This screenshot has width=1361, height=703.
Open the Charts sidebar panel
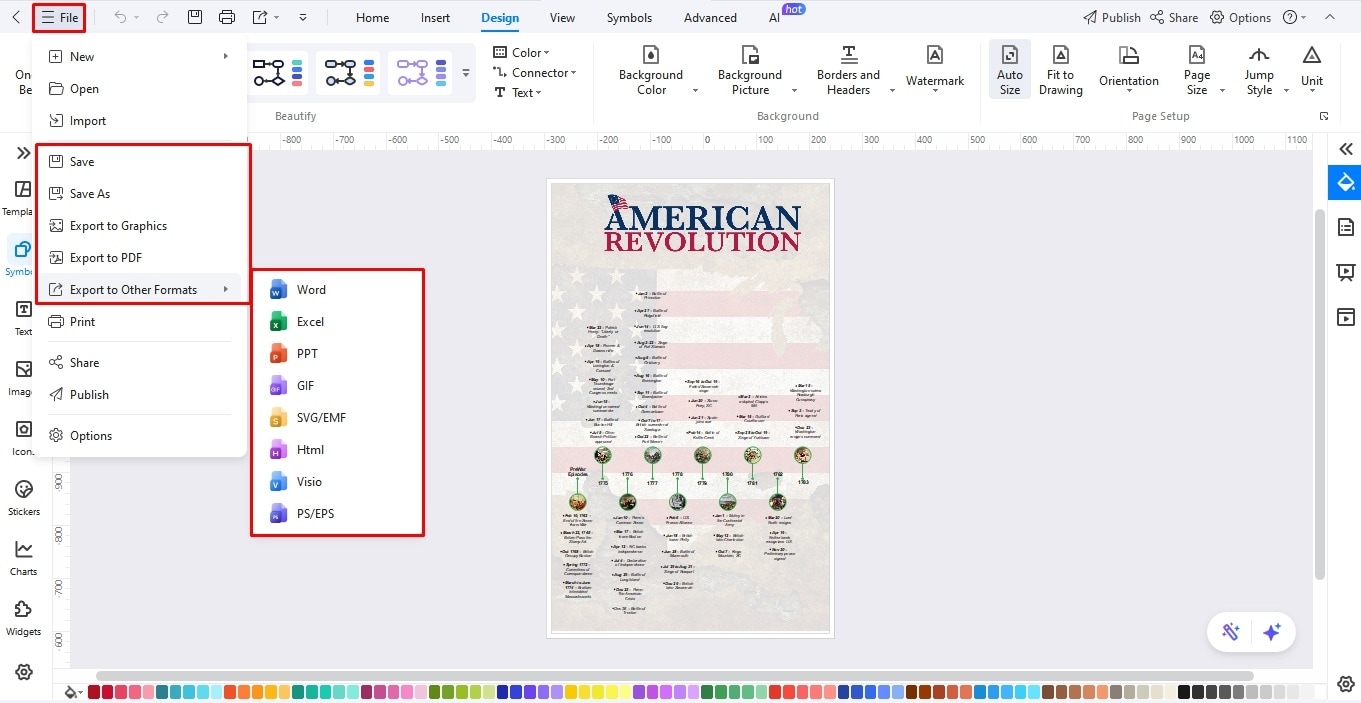(24, 557)
